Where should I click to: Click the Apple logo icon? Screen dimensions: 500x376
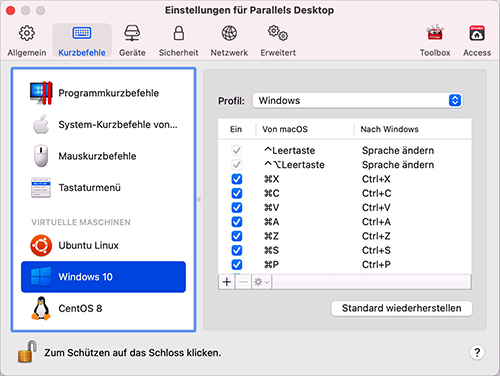point(41,125)
